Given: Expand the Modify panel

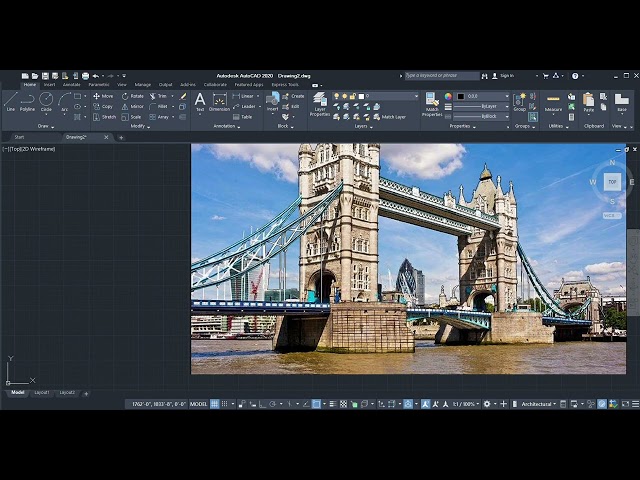Looking at the screenshot, I should click(x=140, y=127).
